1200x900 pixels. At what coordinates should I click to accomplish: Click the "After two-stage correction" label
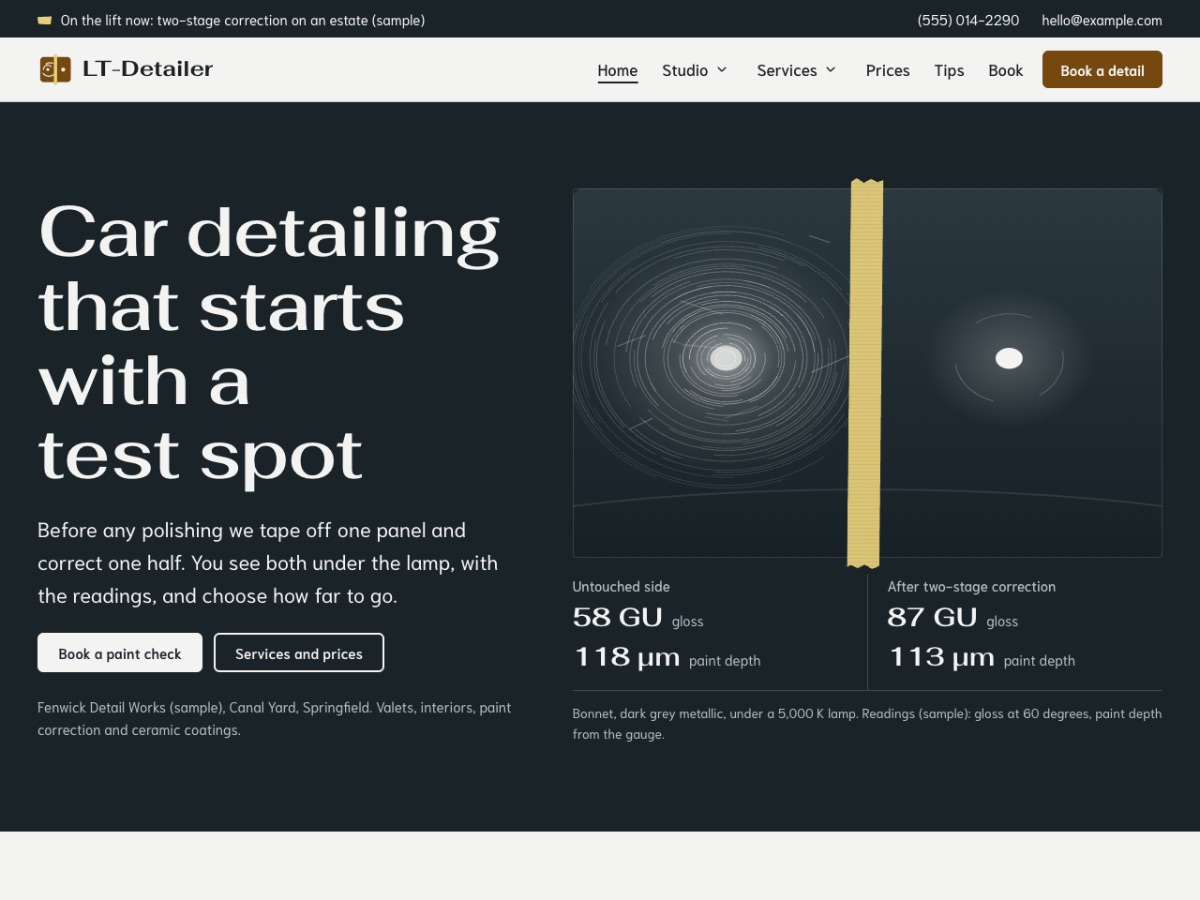tap(971, 587)
